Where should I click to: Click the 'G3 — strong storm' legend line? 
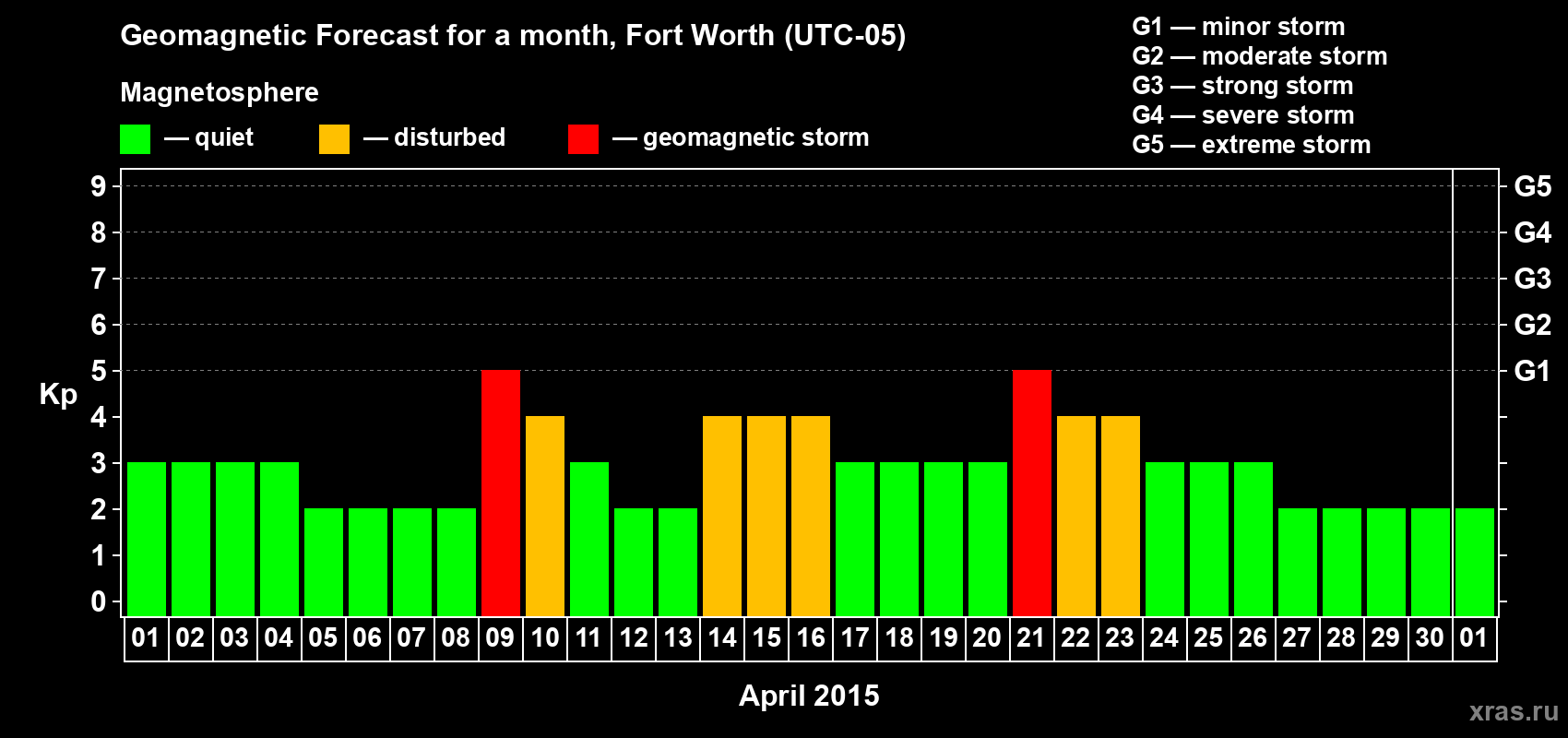pos(1242,86)
